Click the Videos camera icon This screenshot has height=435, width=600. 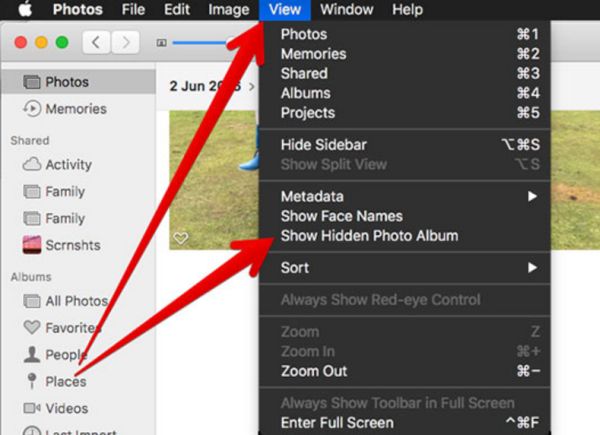point(31,408)
